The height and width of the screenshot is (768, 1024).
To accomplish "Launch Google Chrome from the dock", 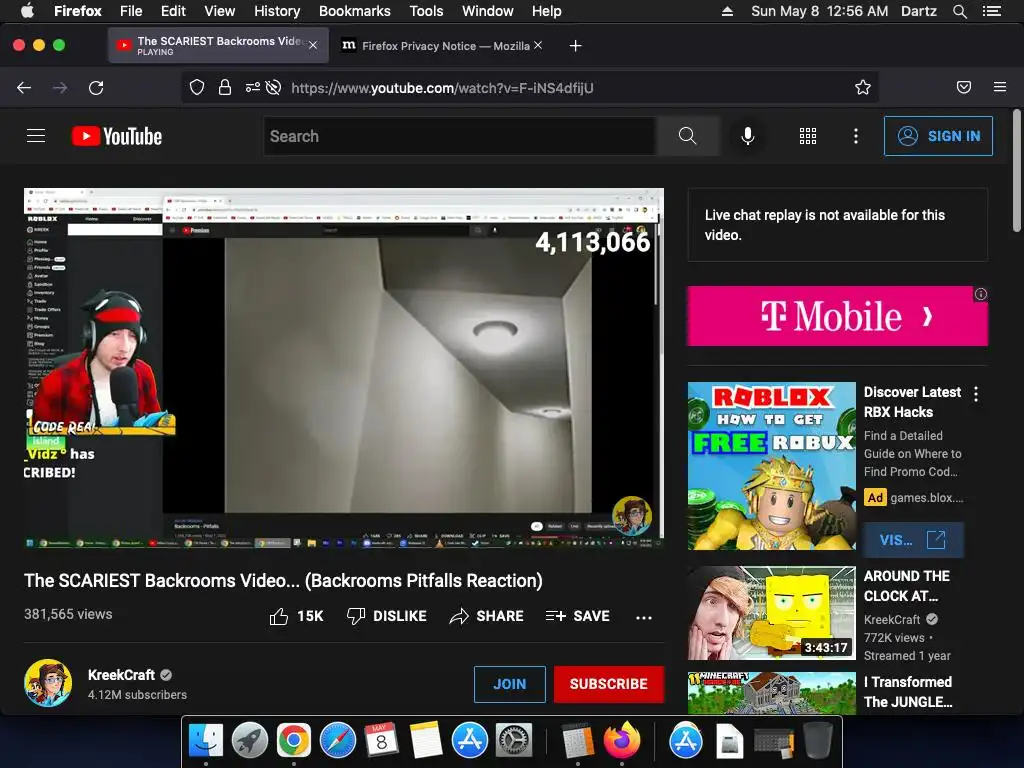I will click(293, 741).
